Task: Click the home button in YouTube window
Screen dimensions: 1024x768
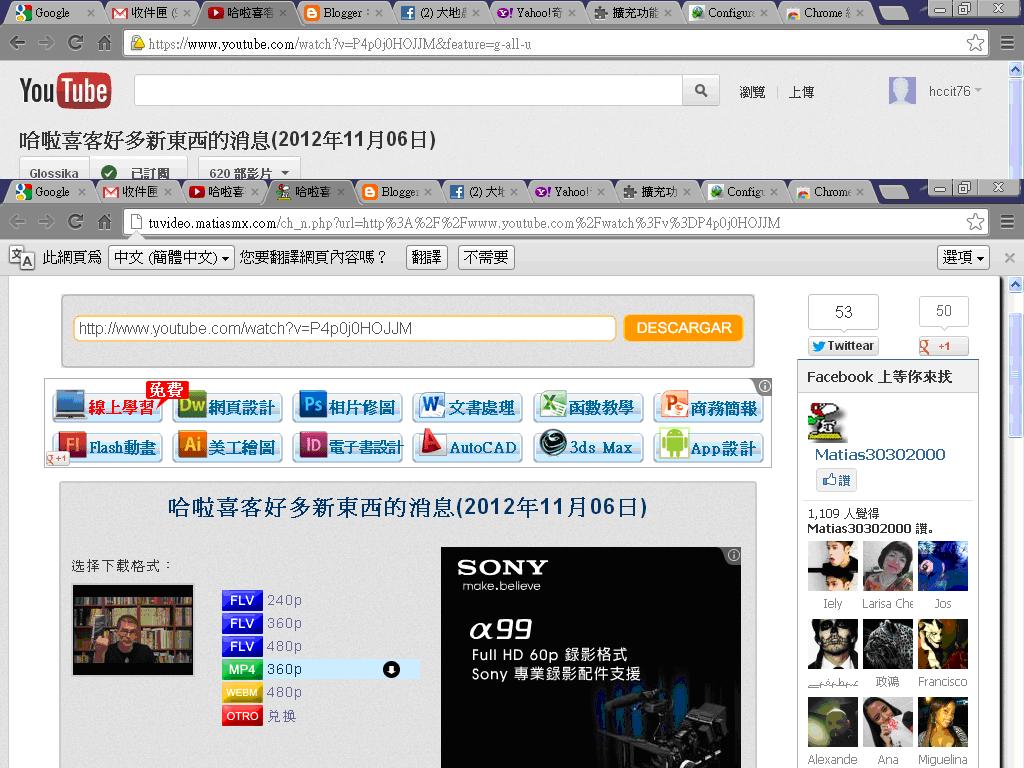Action: [x=104, y=44]
